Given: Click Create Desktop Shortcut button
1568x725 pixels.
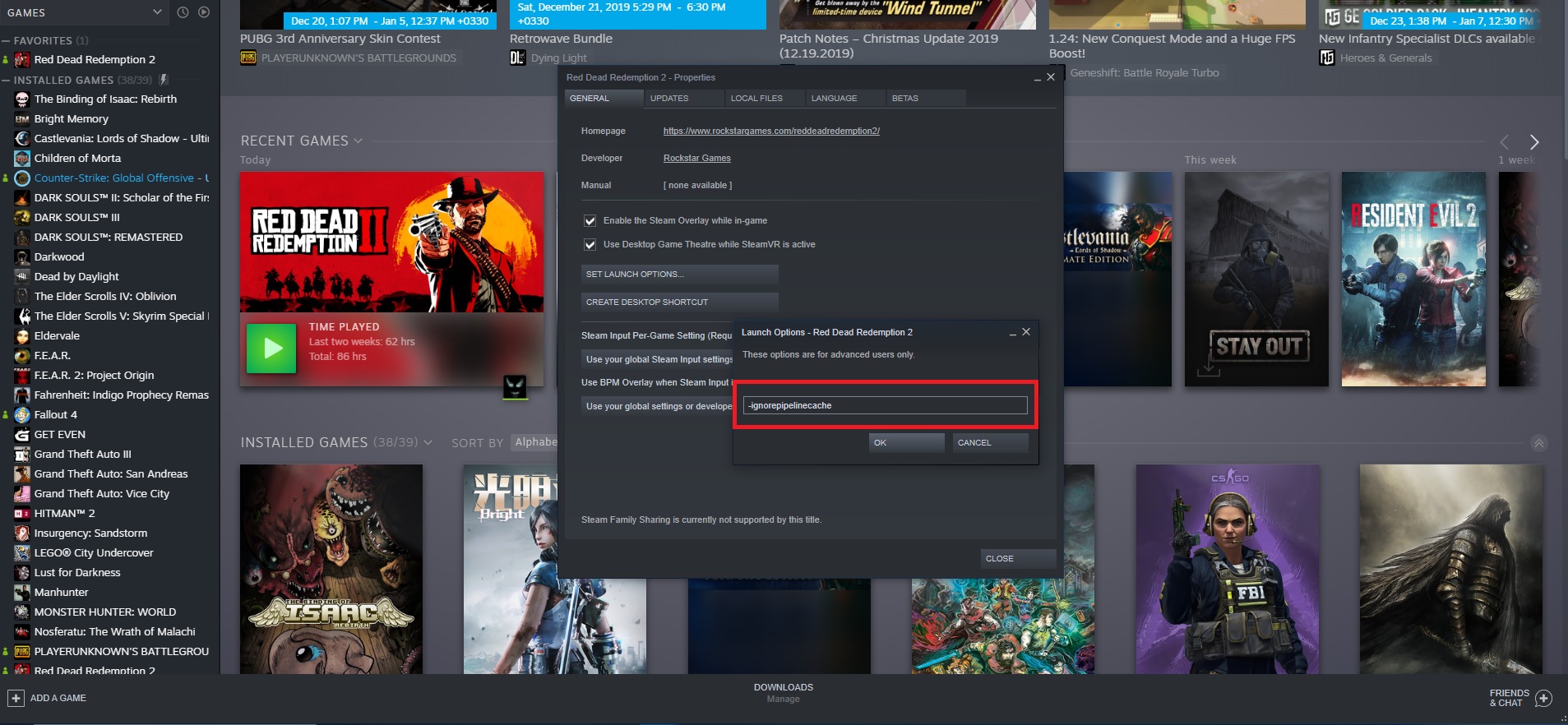Looking at the screenshot, I should pyautogui.click(x=679, y=302).
